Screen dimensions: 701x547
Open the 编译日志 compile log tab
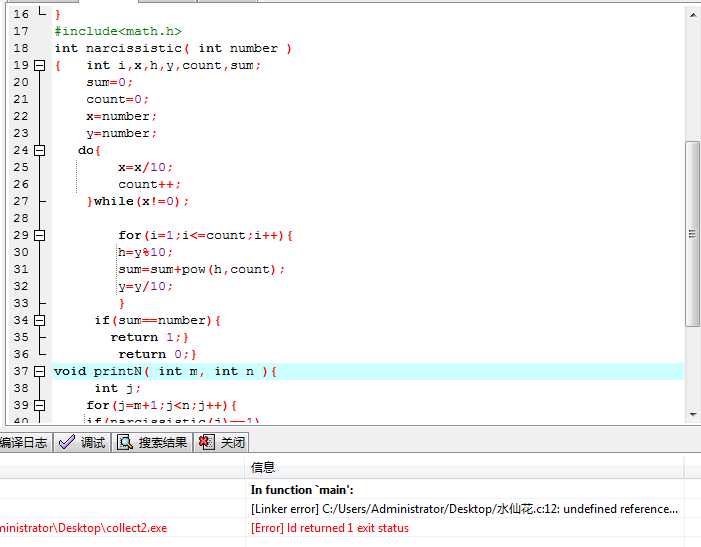coord(25,442)
